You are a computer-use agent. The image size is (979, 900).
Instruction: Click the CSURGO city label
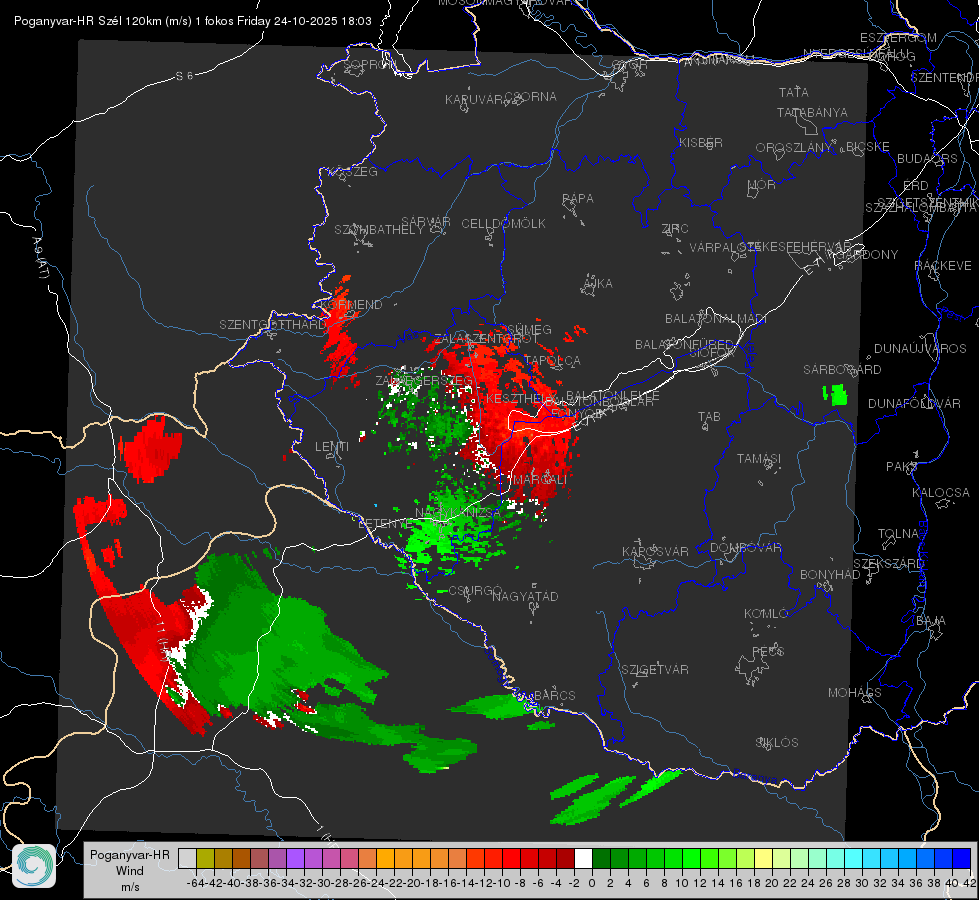(x=475, y=590)
